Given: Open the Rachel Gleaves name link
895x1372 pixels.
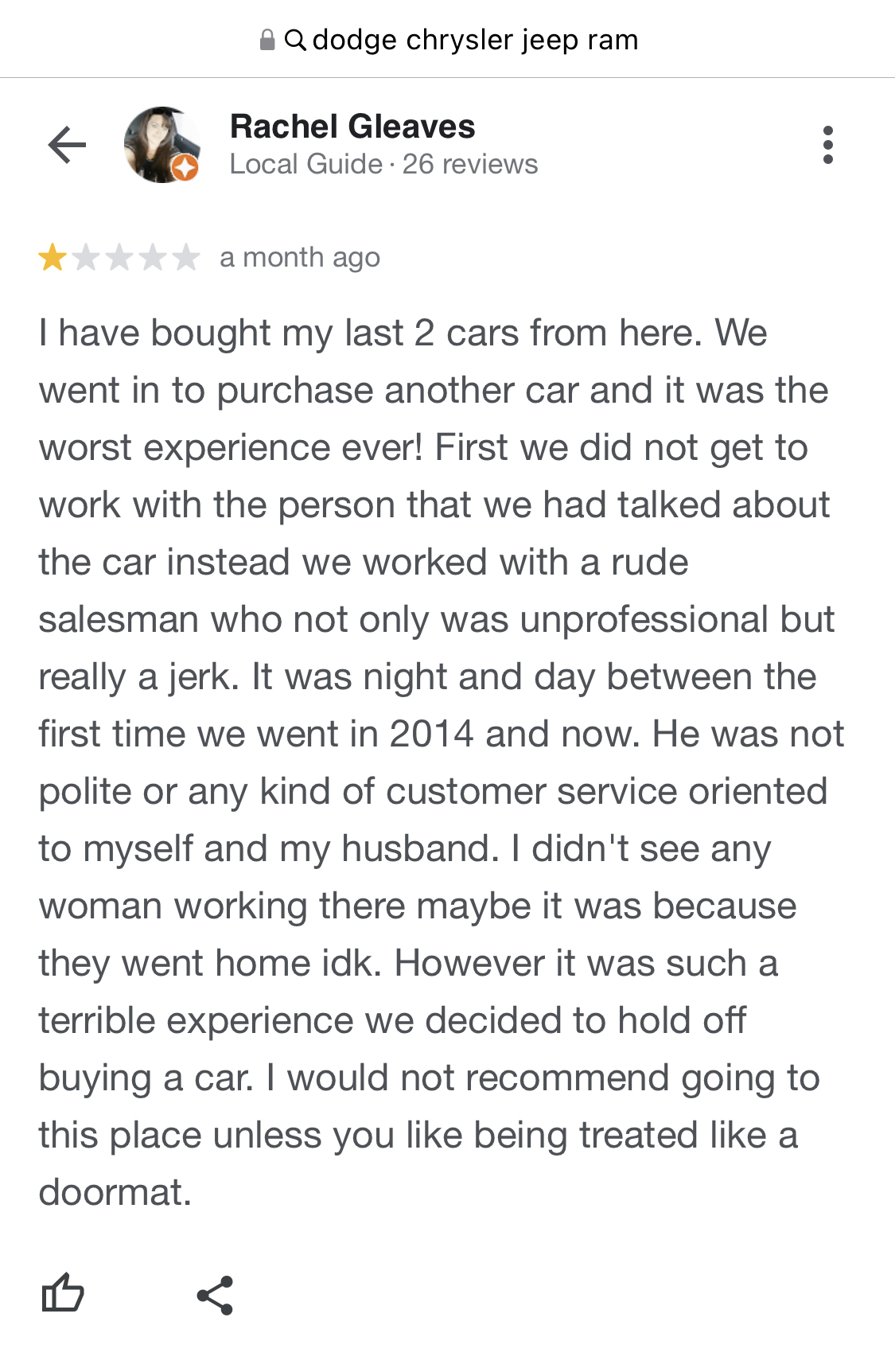Looking at the screenshot, I should click(352, 127).
